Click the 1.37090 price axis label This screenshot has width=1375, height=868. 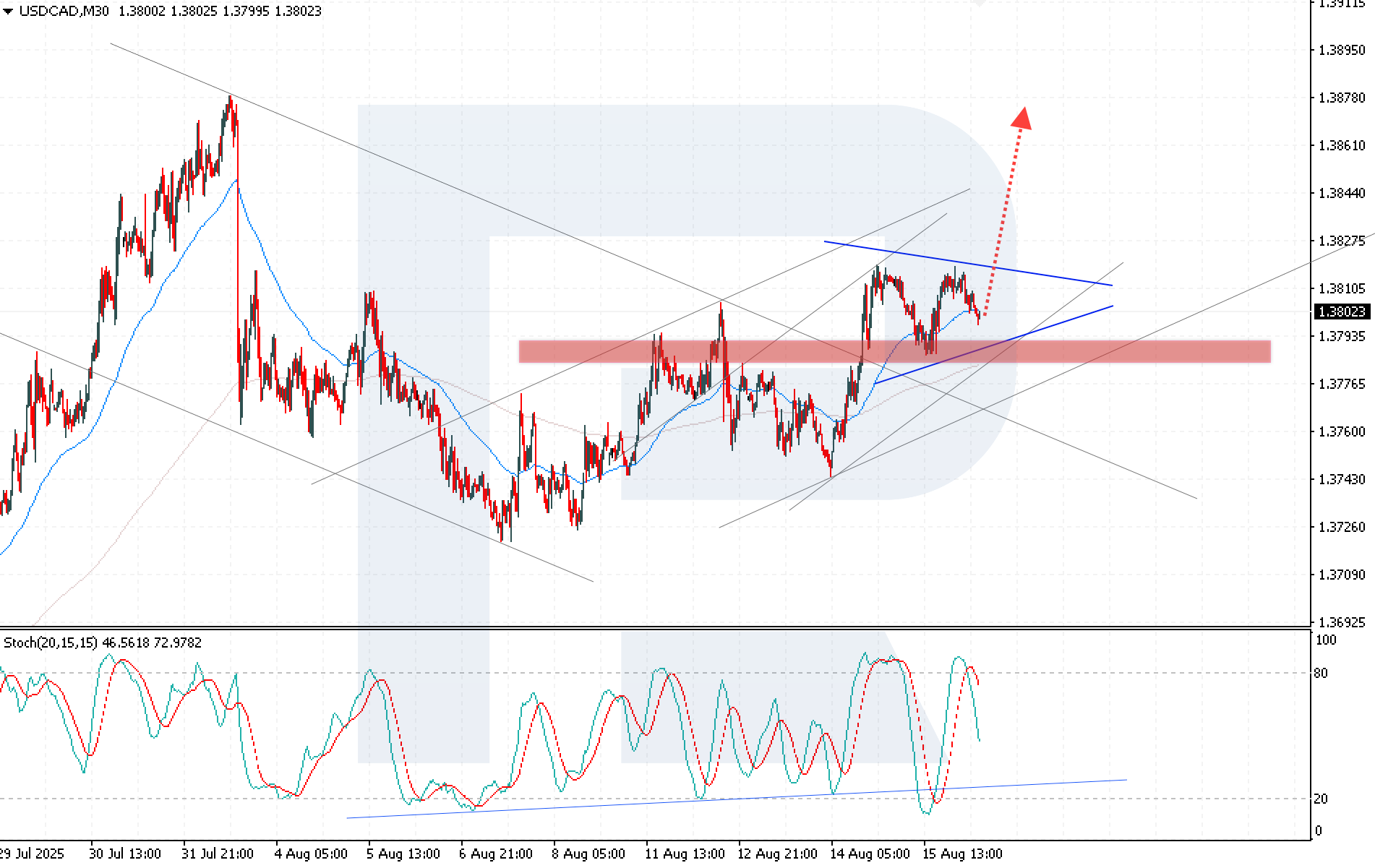tap(1342, 575)
